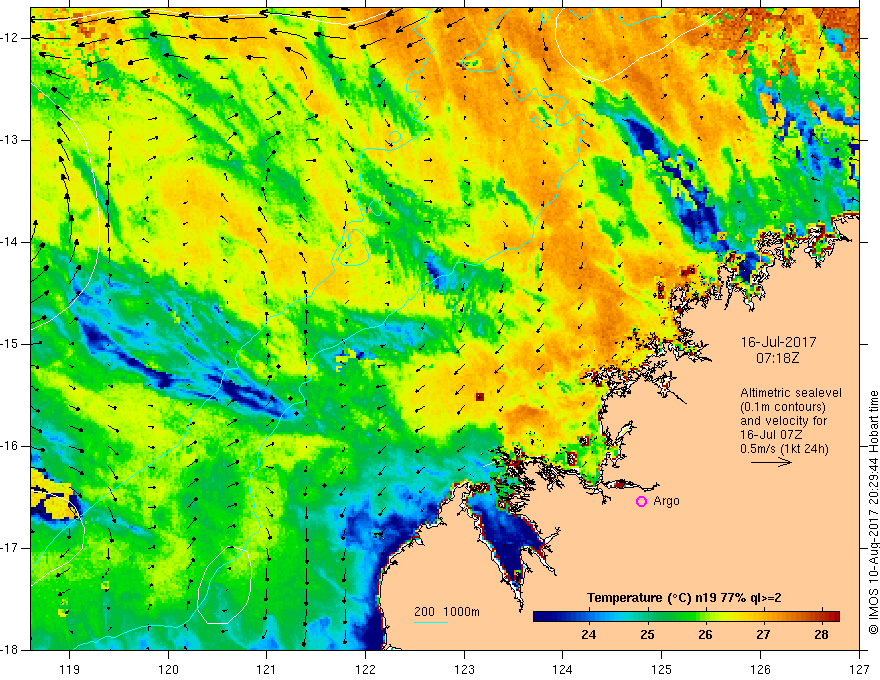This screenshot has height=680, width=880.
Task: Click the -17 latitude axis label
Action: [10, 548]
